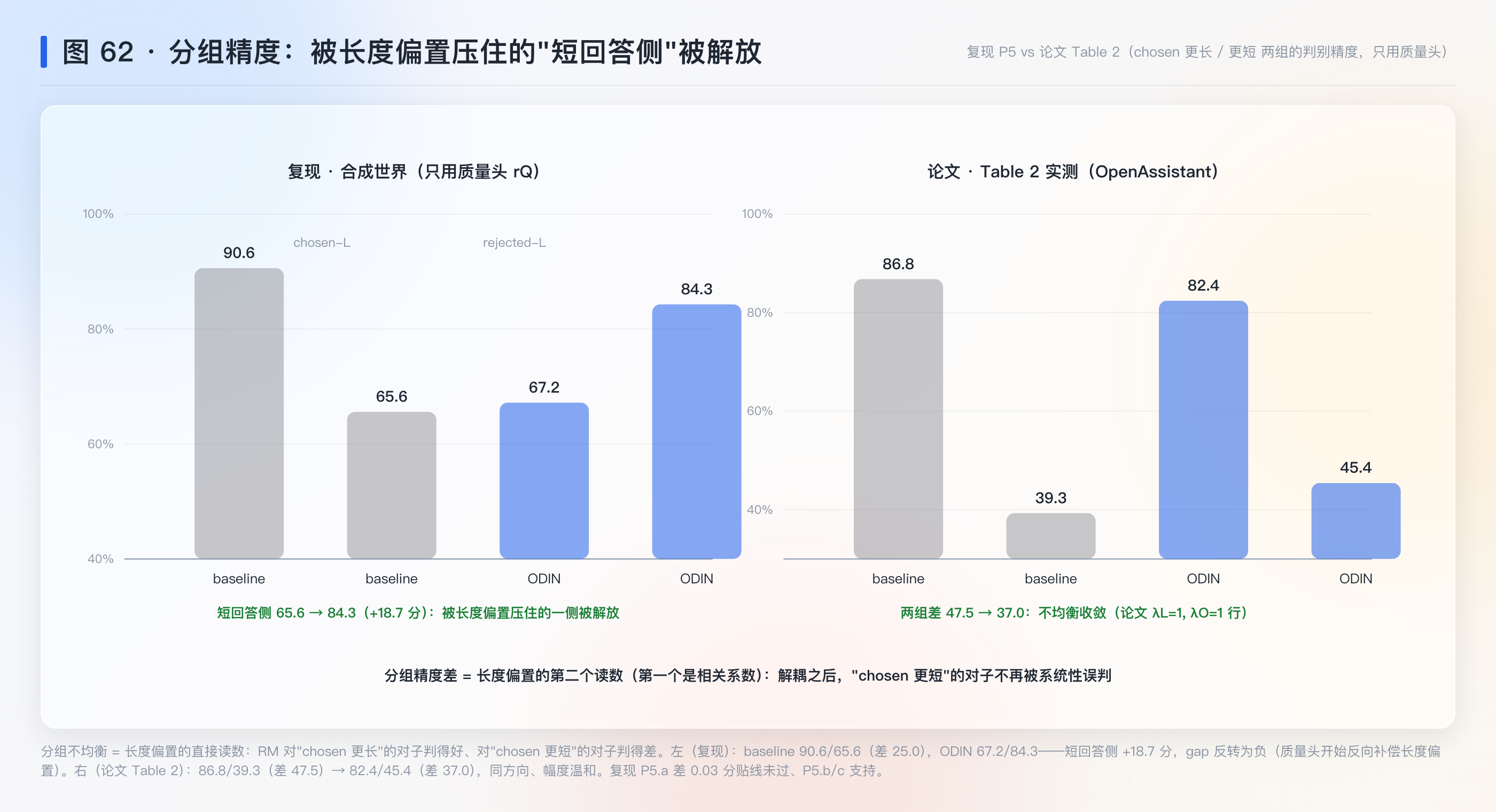Viewport: 1496px width, 812px height.
Task: Click the blue bar labeled 67.2
Action: tap(544, 480)
